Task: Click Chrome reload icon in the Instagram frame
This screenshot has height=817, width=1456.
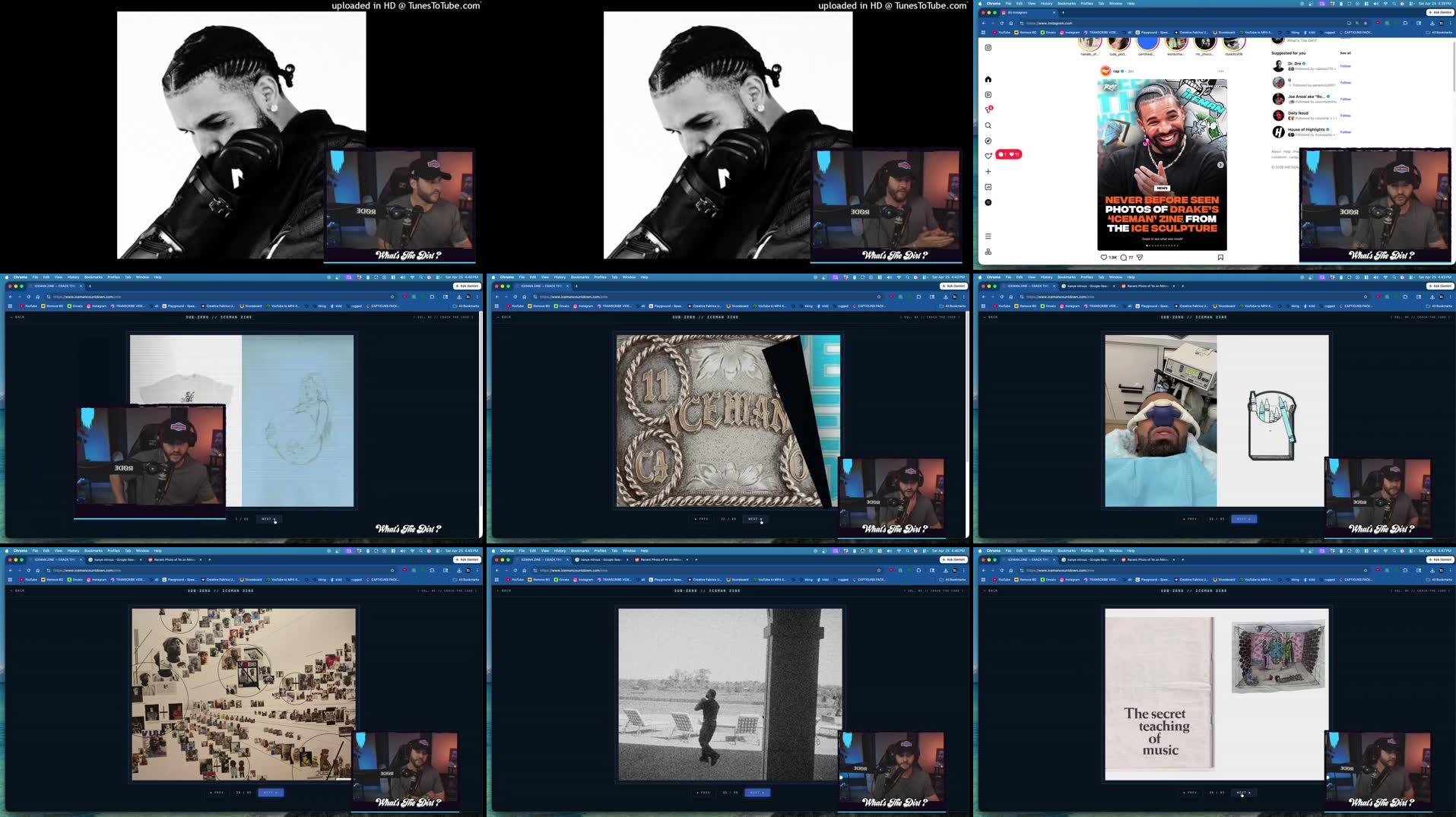Action: [1001, 23]
